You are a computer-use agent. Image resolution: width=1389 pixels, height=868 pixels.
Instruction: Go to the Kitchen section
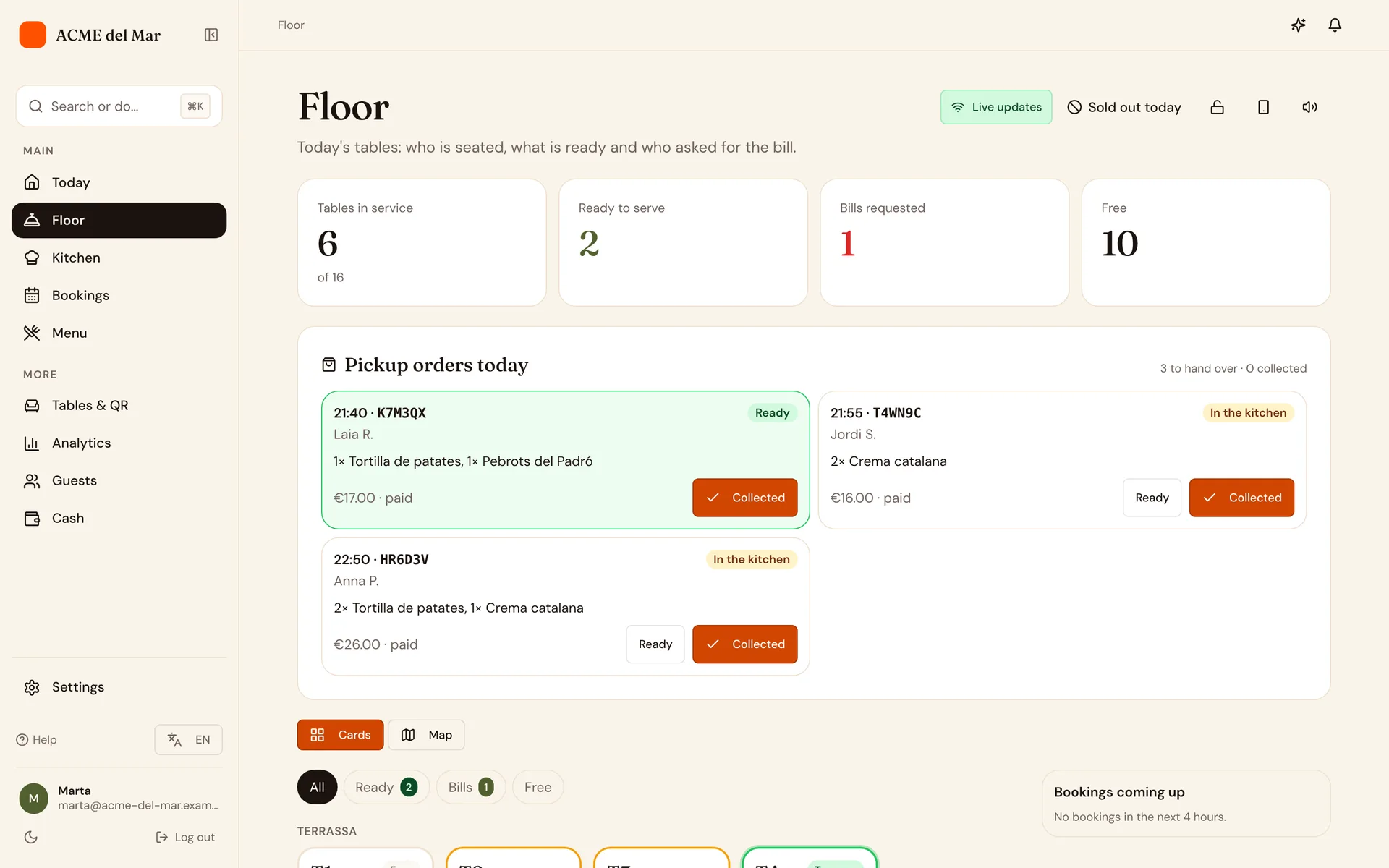tap(119, 258)
